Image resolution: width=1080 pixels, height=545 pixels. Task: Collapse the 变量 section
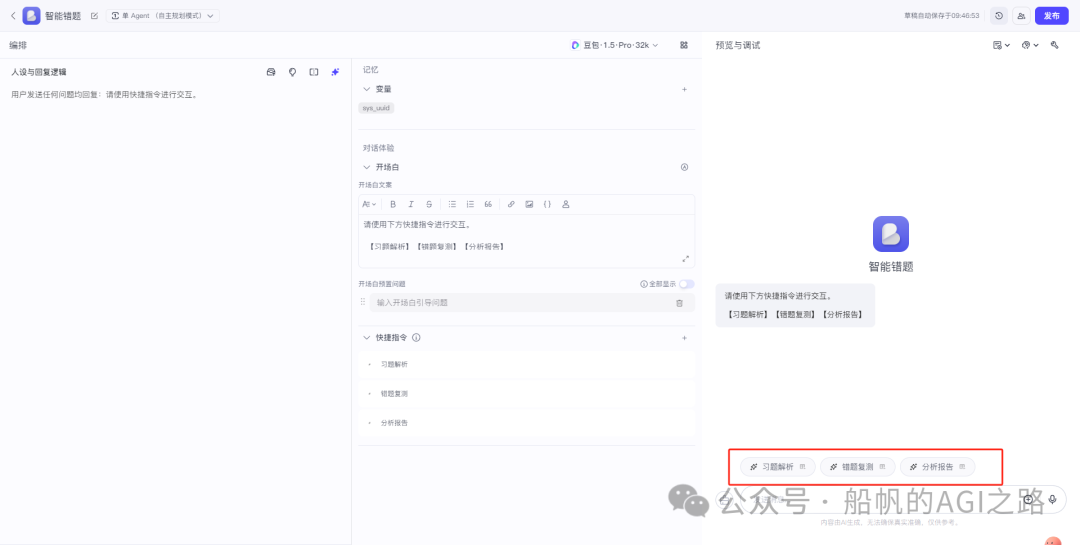pos(367,89)
